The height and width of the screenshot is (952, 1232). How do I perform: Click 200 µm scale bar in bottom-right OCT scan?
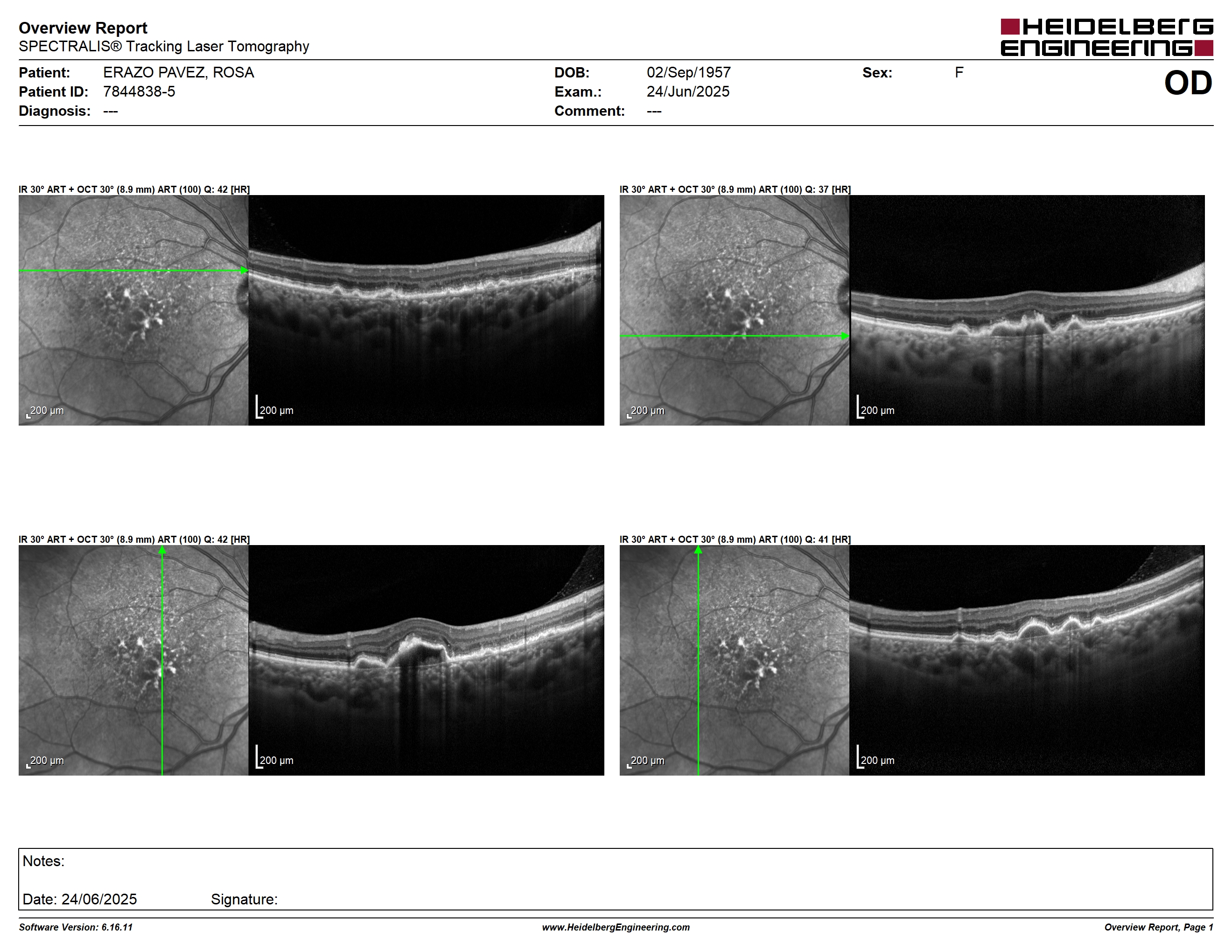pos(875,757)
